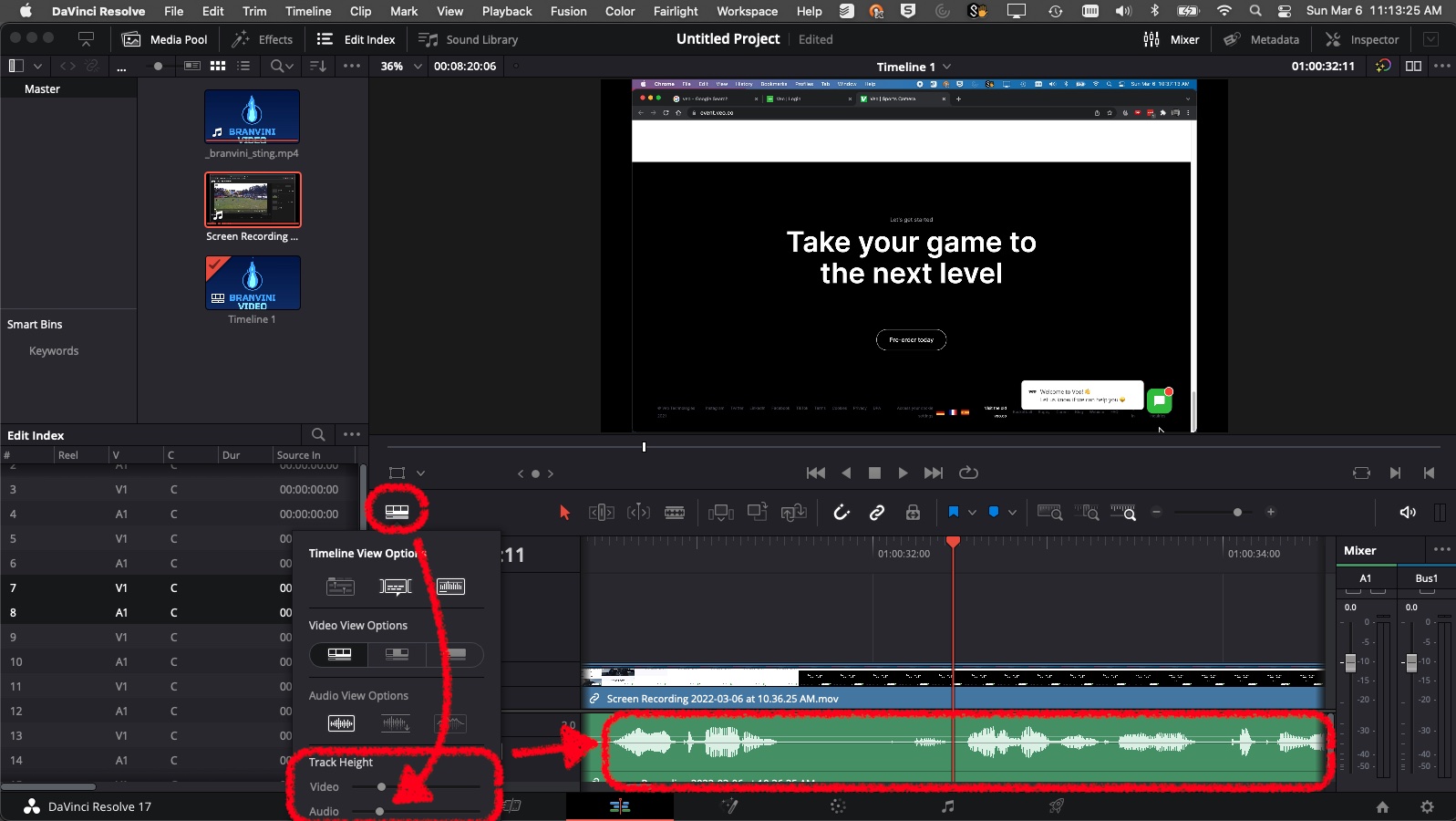Enable Stacked Timelines view option
Viewport: 1456px width, 821px height.
point(341,587)
